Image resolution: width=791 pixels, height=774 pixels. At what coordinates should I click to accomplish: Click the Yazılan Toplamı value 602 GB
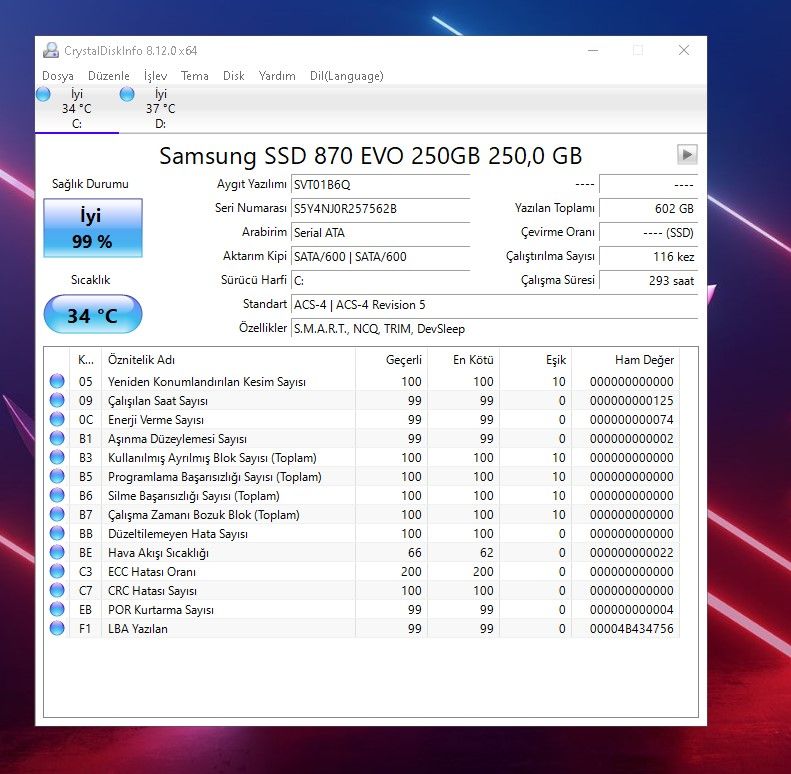point(649,208)
